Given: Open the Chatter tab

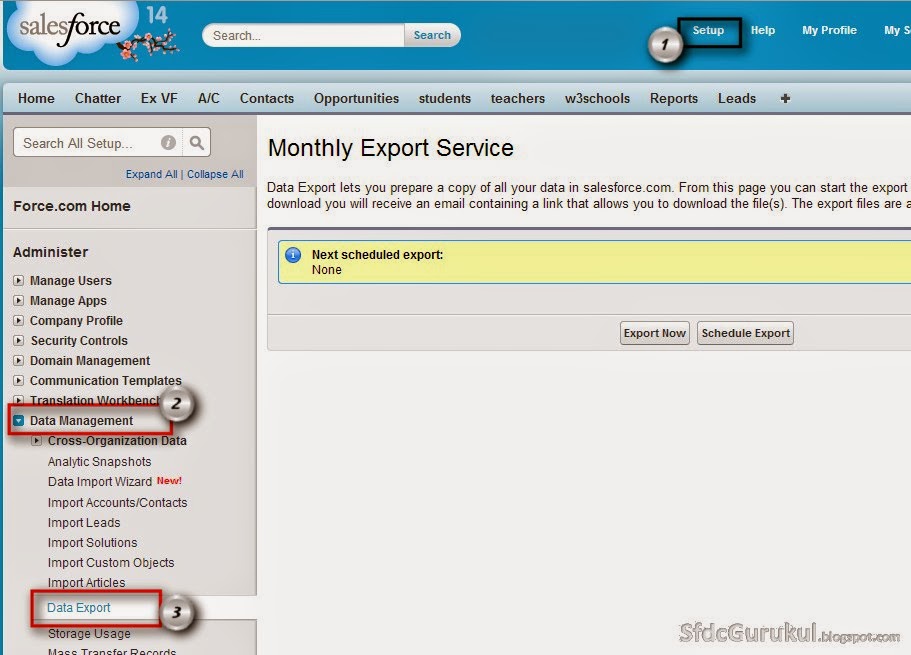Looking at the screenshot, I should click(x=98, y=98).
